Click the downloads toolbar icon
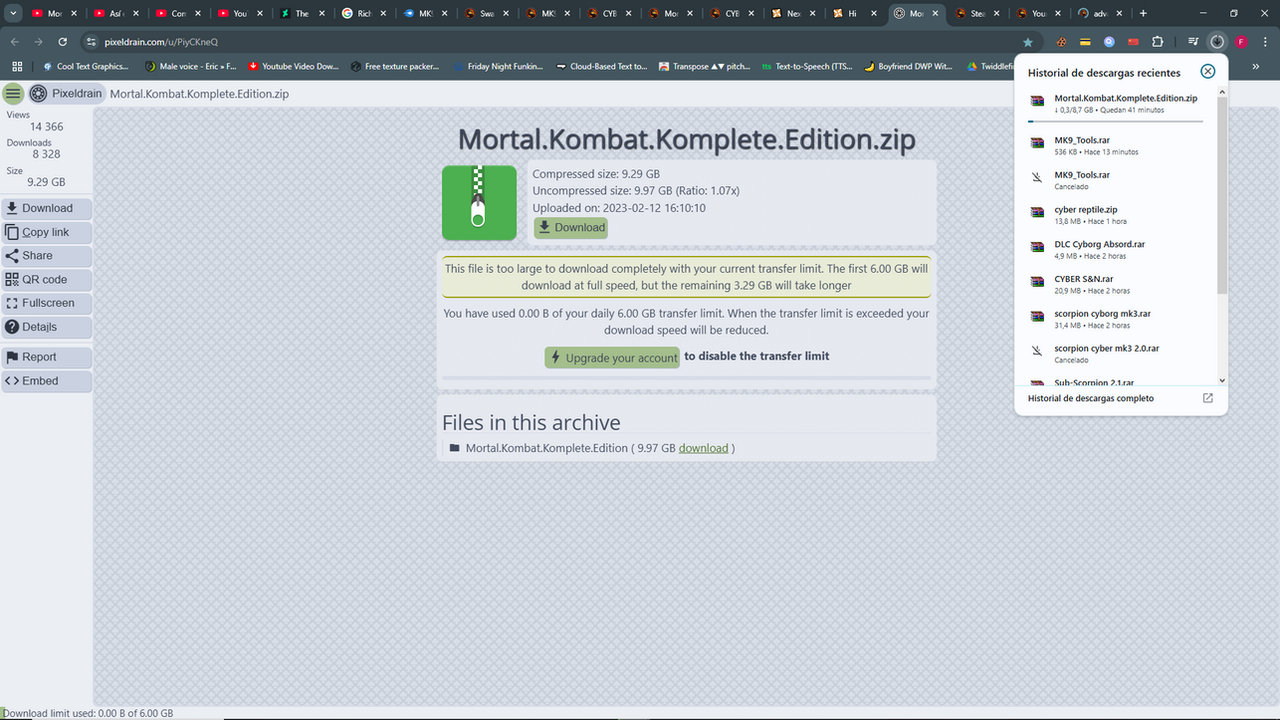This screenshot has height=720, width=1280. pos(1217,42)
